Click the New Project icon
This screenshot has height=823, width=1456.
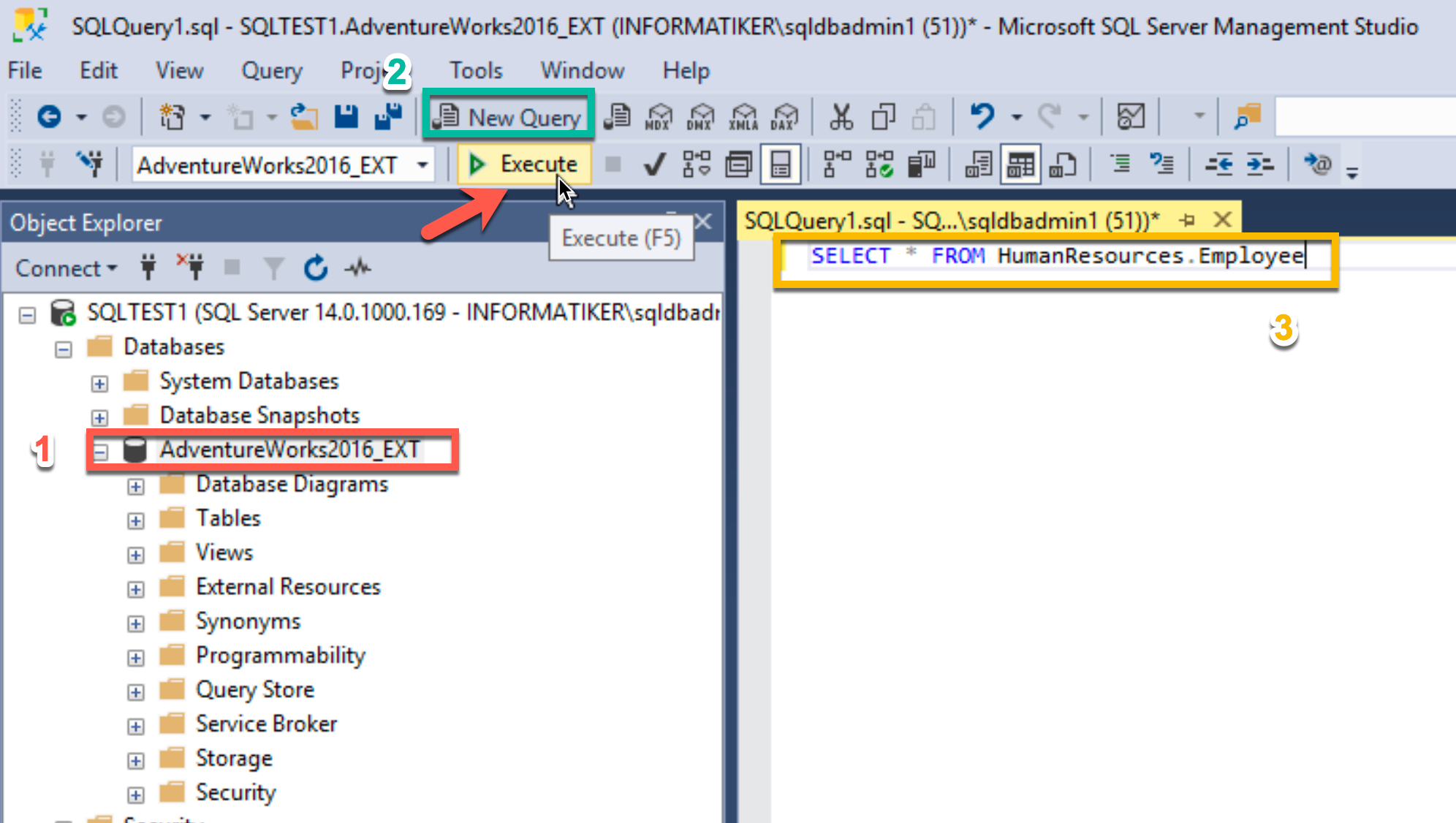point(172,117)
